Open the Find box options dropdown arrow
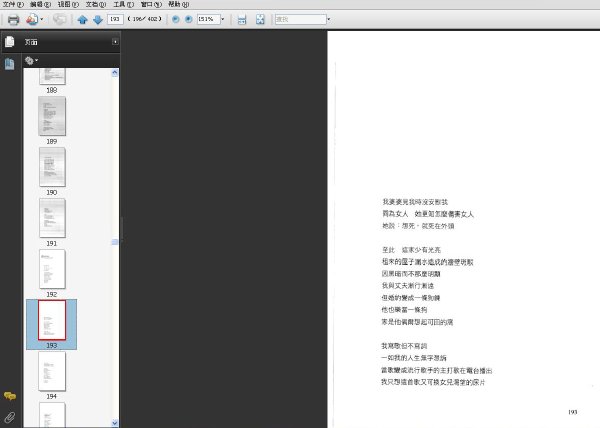 tap(329, 19)
